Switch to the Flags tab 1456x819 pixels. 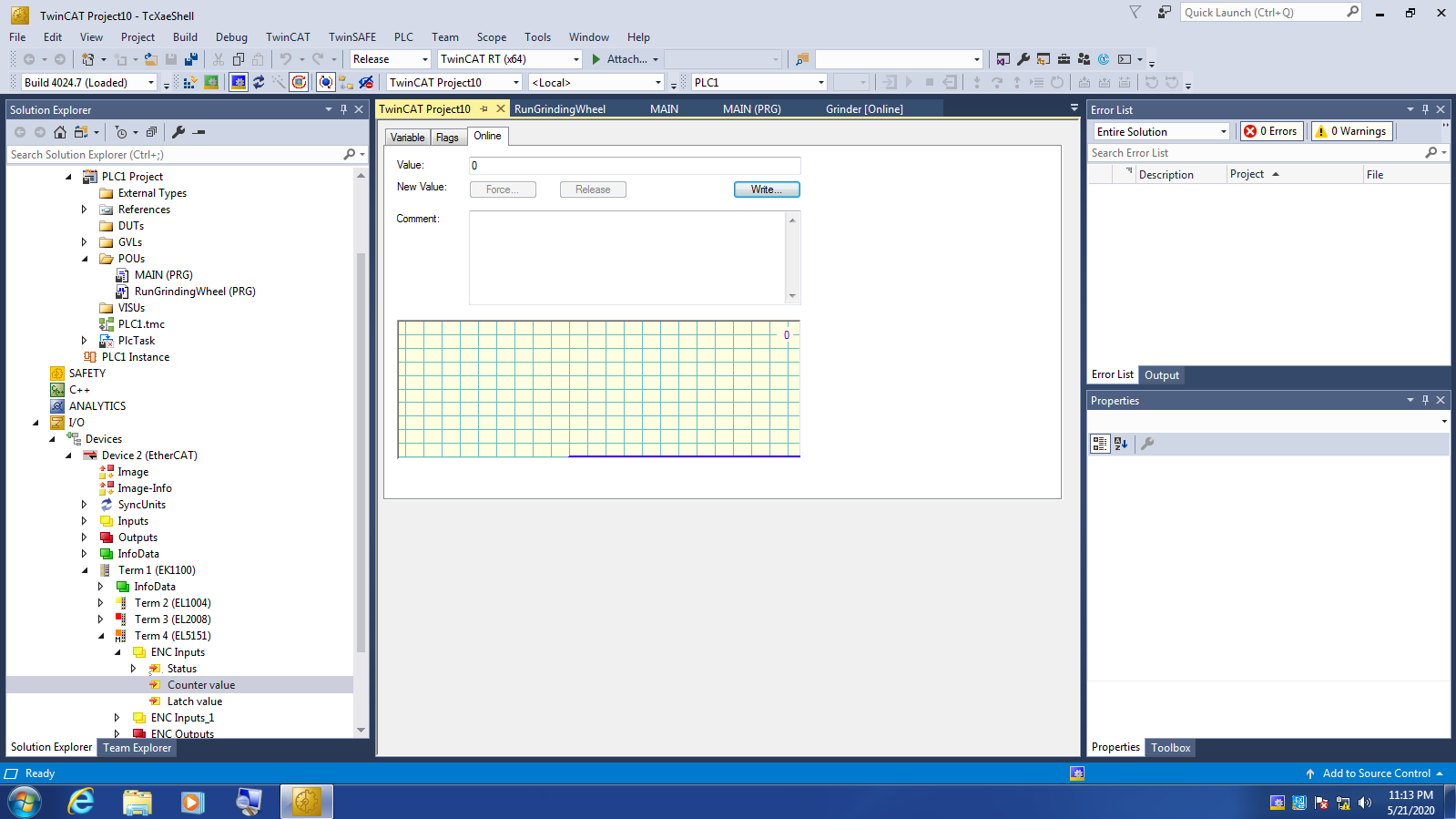[x=447, y=138]
